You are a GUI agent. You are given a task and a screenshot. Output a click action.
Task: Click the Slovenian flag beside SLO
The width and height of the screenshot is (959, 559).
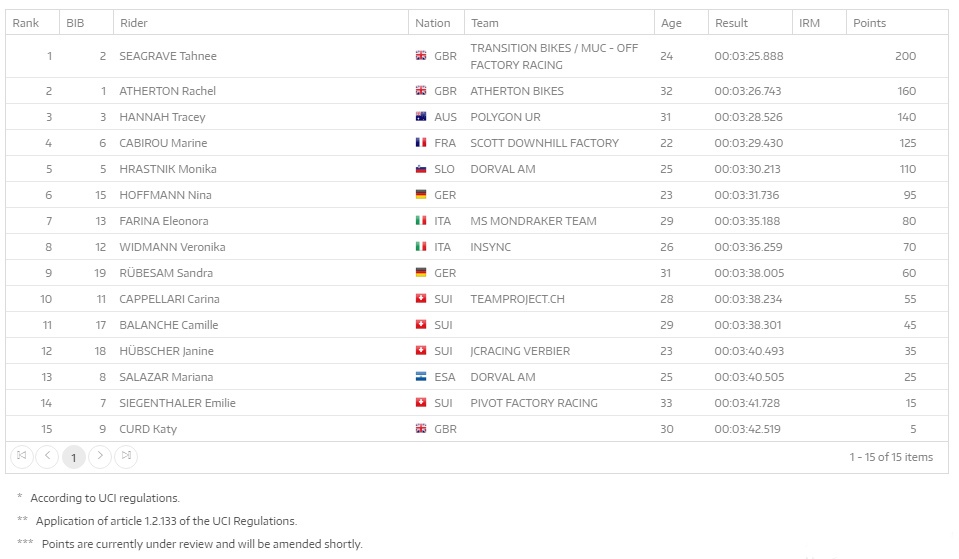422,169
